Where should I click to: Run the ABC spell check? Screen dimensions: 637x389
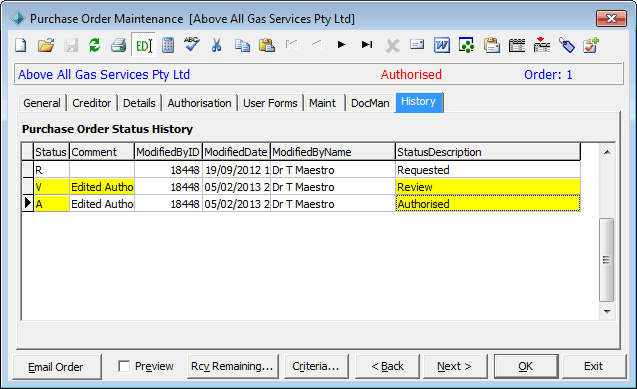click(x=191, y=44)
